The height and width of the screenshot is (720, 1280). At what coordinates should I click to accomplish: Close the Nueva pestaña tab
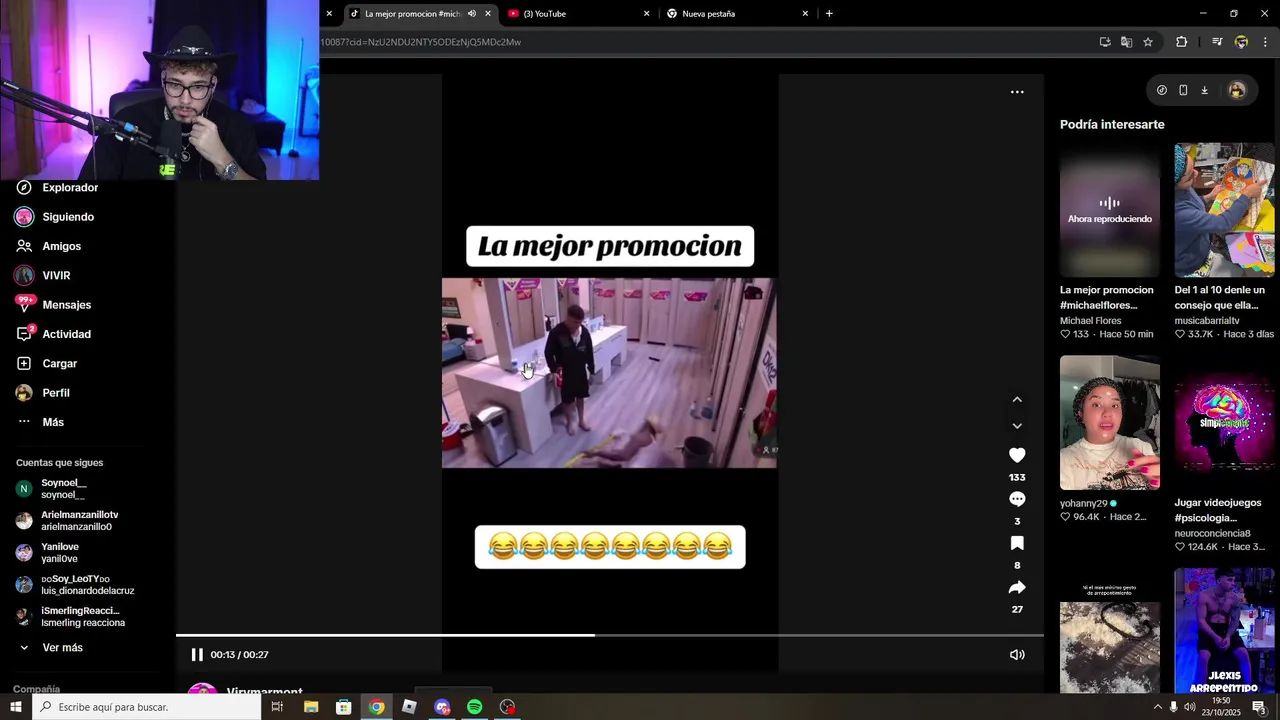[x=805, y=14]
